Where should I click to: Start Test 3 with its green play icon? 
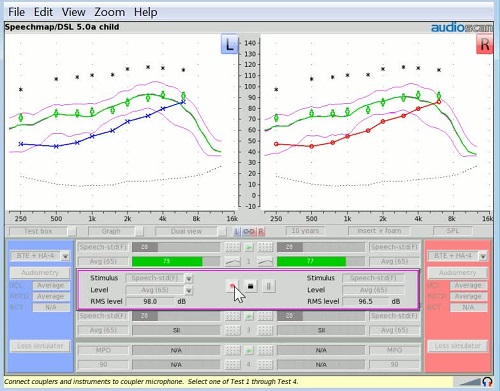(x=249, y=316)
